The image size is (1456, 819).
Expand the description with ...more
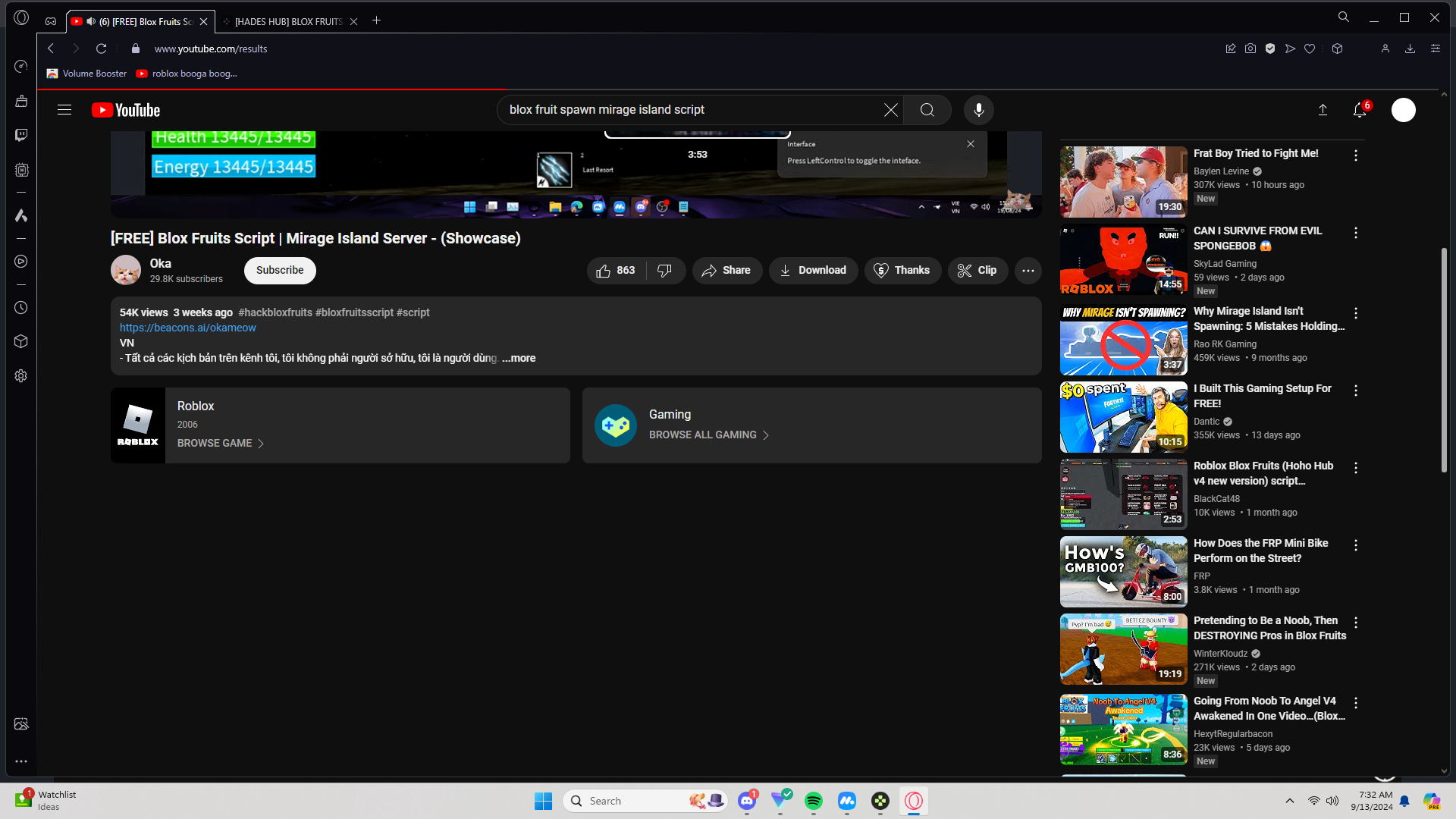pos(519,358)
